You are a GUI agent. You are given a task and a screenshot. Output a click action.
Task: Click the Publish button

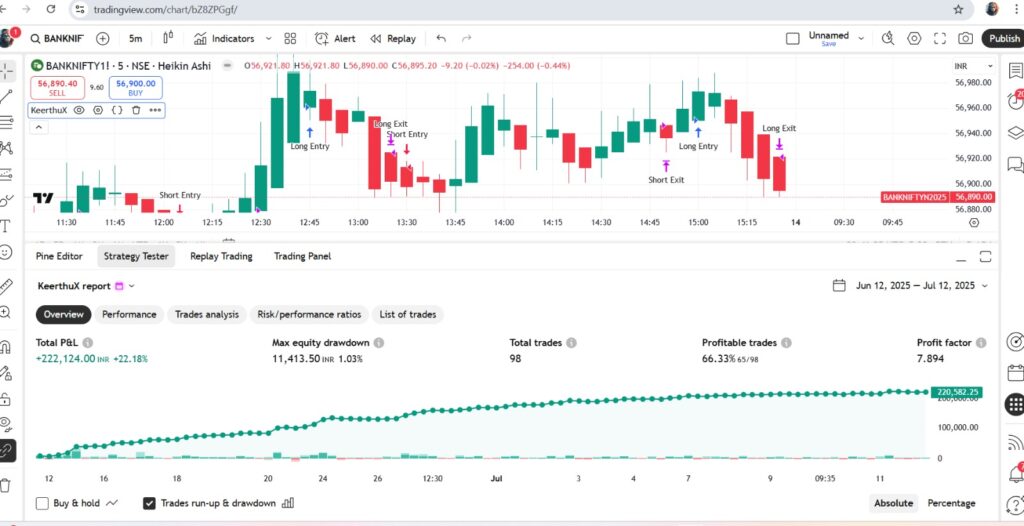(1003, 39)
